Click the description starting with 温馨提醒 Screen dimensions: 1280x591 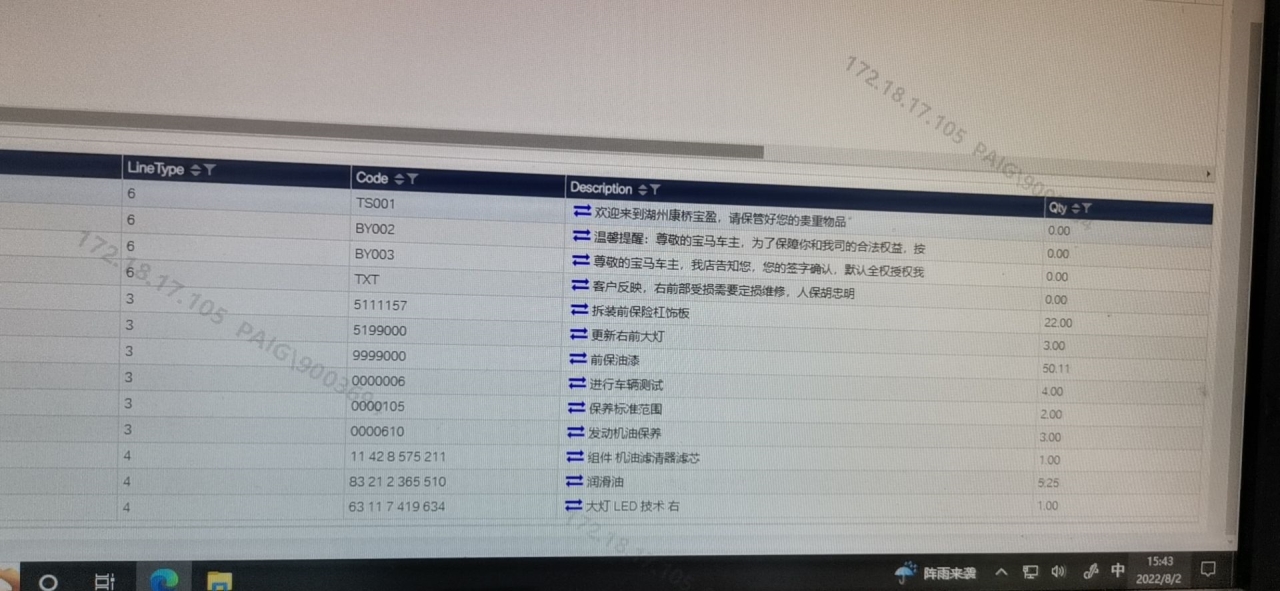[x=760, y=243]
